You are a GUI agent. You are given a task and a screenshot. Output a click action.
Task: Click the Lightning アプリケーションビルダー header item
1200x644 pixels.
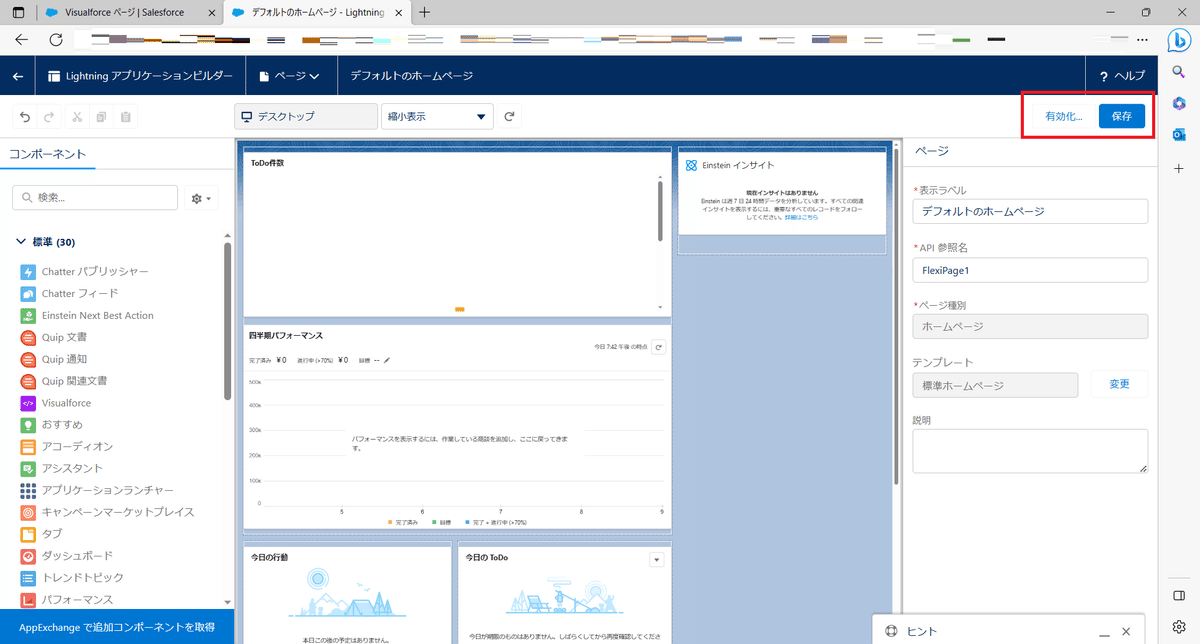click(140, 76)
